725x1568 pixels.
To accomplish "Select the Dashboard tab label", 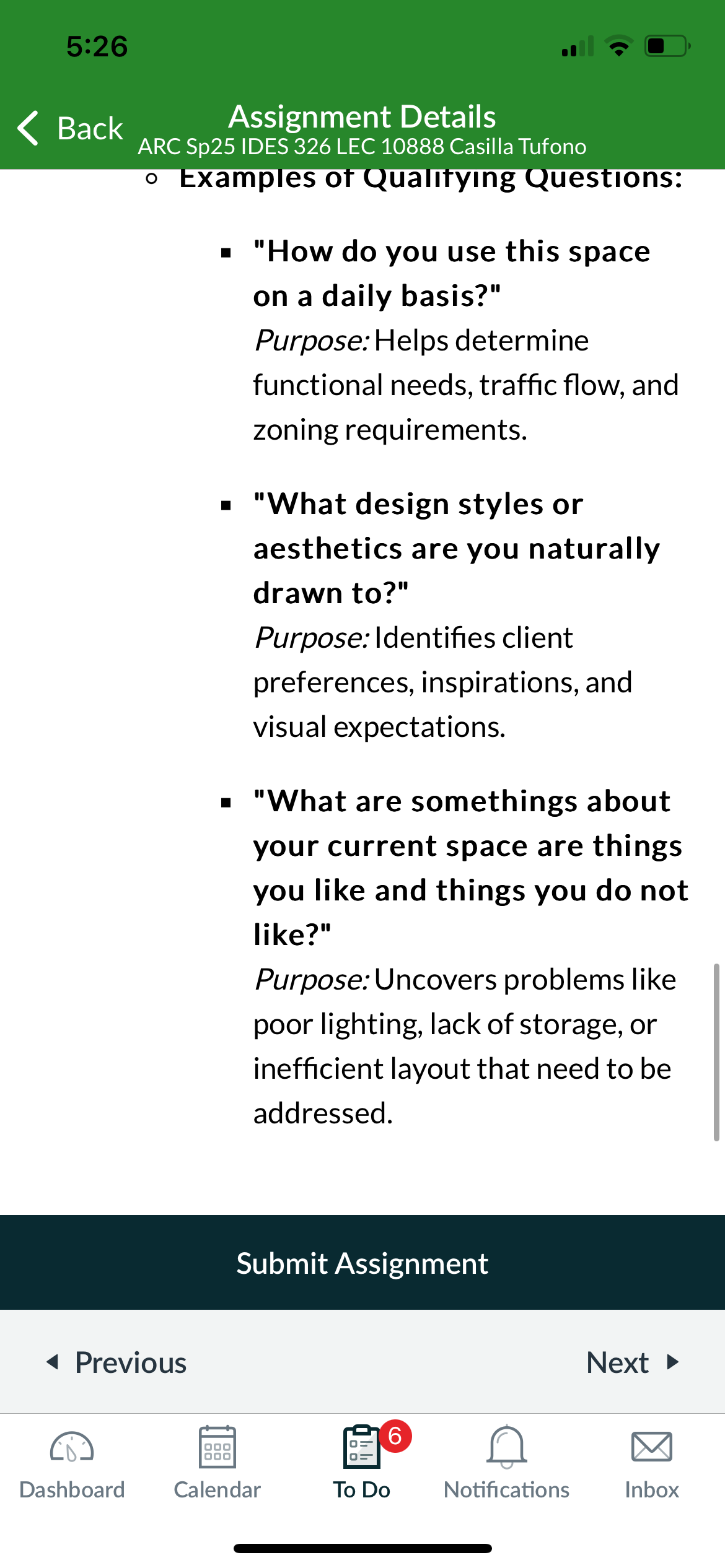I will [x=72, y=1489].
